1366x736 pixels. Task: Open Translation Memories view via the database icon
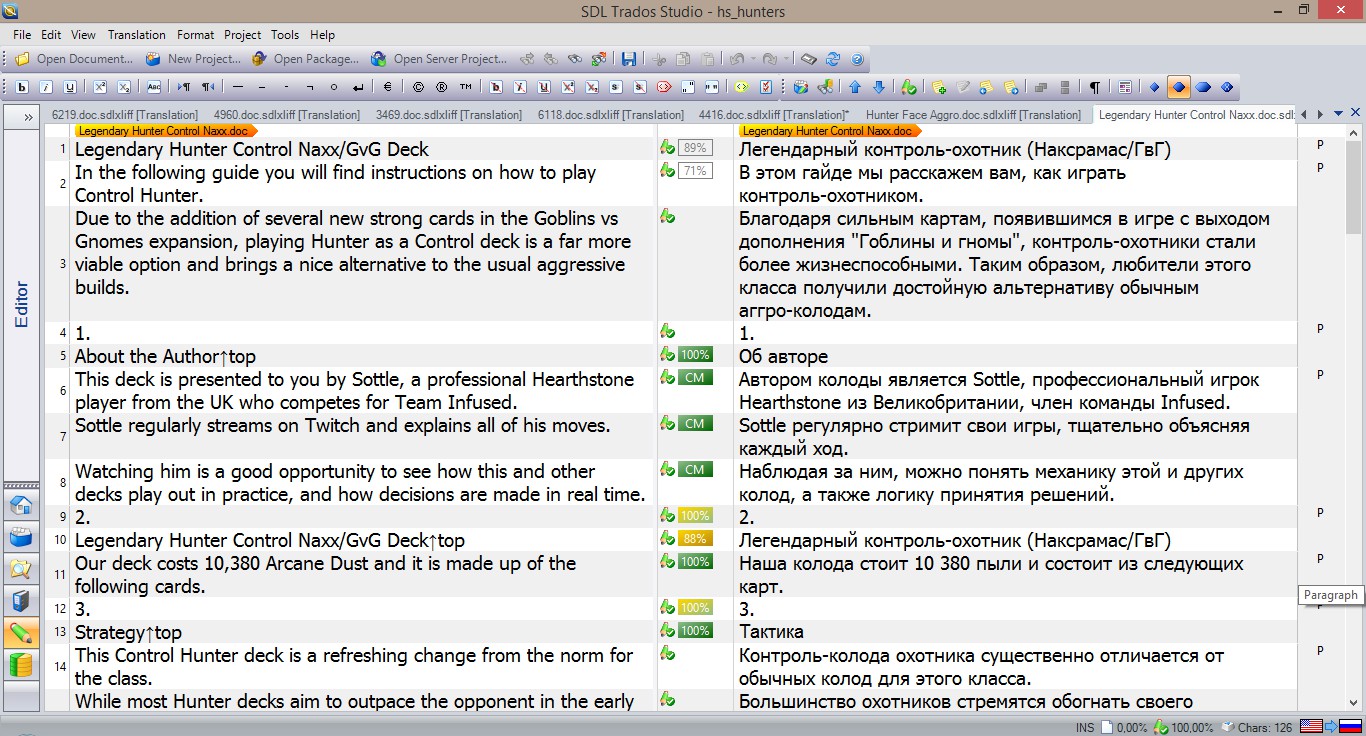[21, 665]
